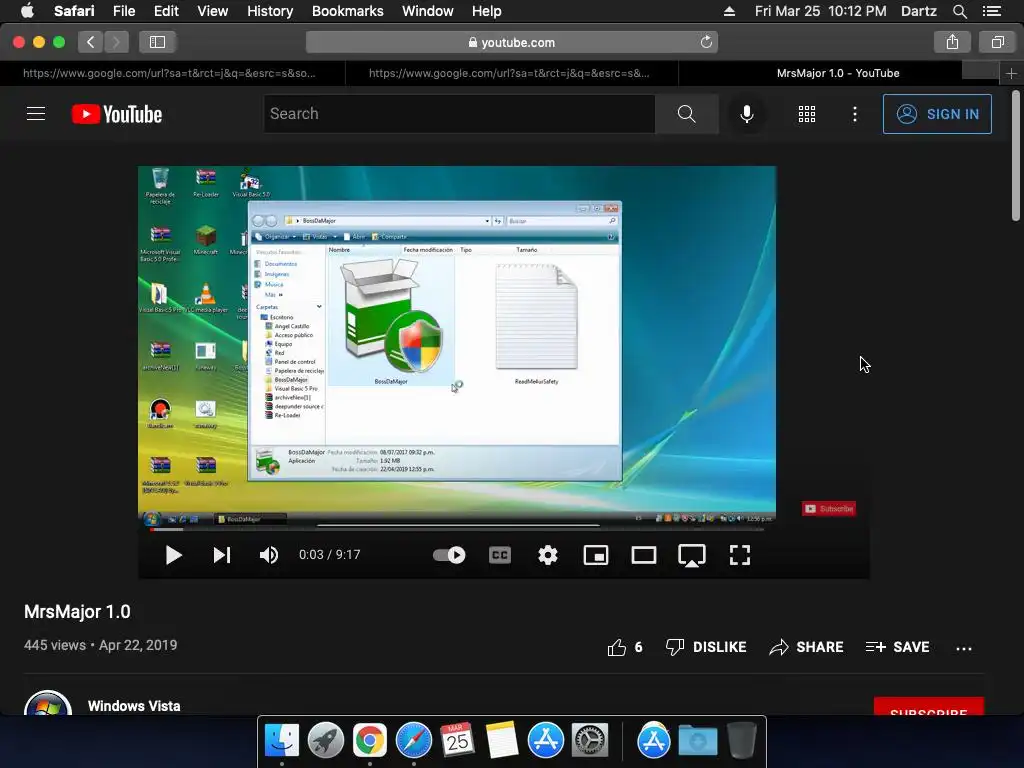
Task: Open the Dartz user menu
Action: pyautogui.click(x=918, y=11)
